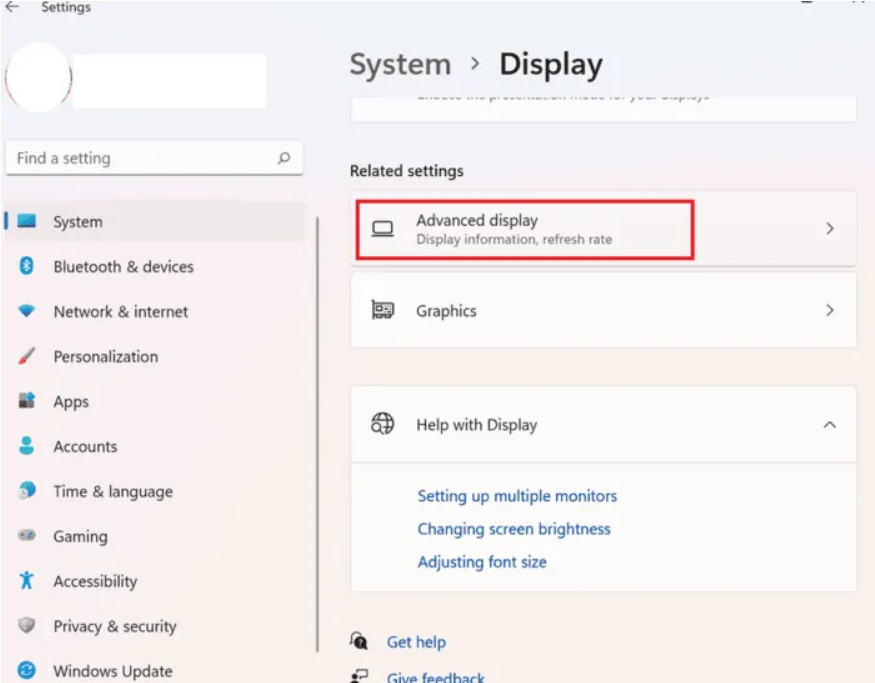The width and height of the screenshot is (875, 683).
Task: Open Graphics settings via its chevron
Action: tap(829, 311)
